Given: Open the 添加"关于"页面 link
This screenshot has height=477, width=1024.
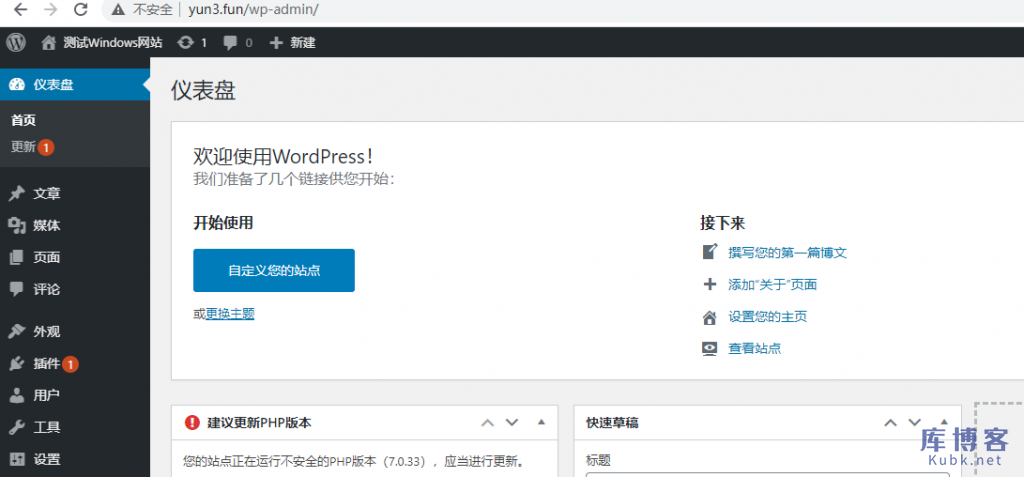Looking at the screenshot, I should point(773,285).
